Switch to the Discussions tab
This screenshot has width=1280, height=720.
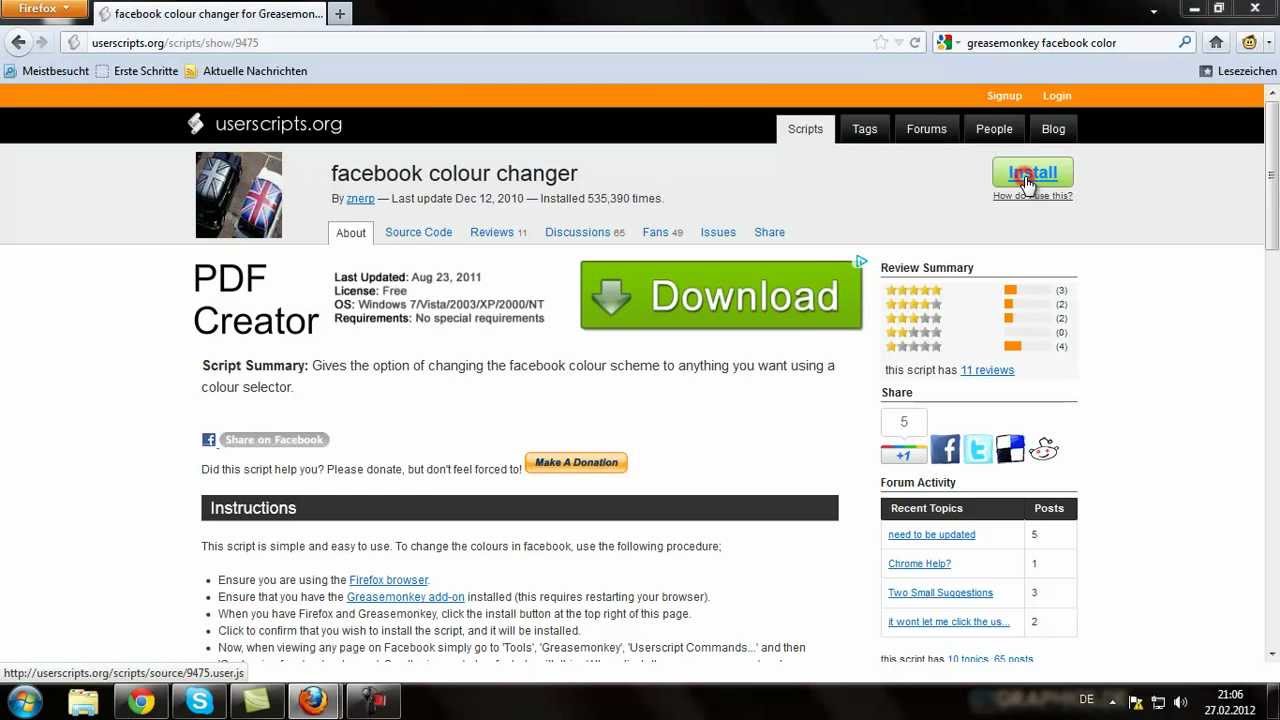tap(584, 232)
